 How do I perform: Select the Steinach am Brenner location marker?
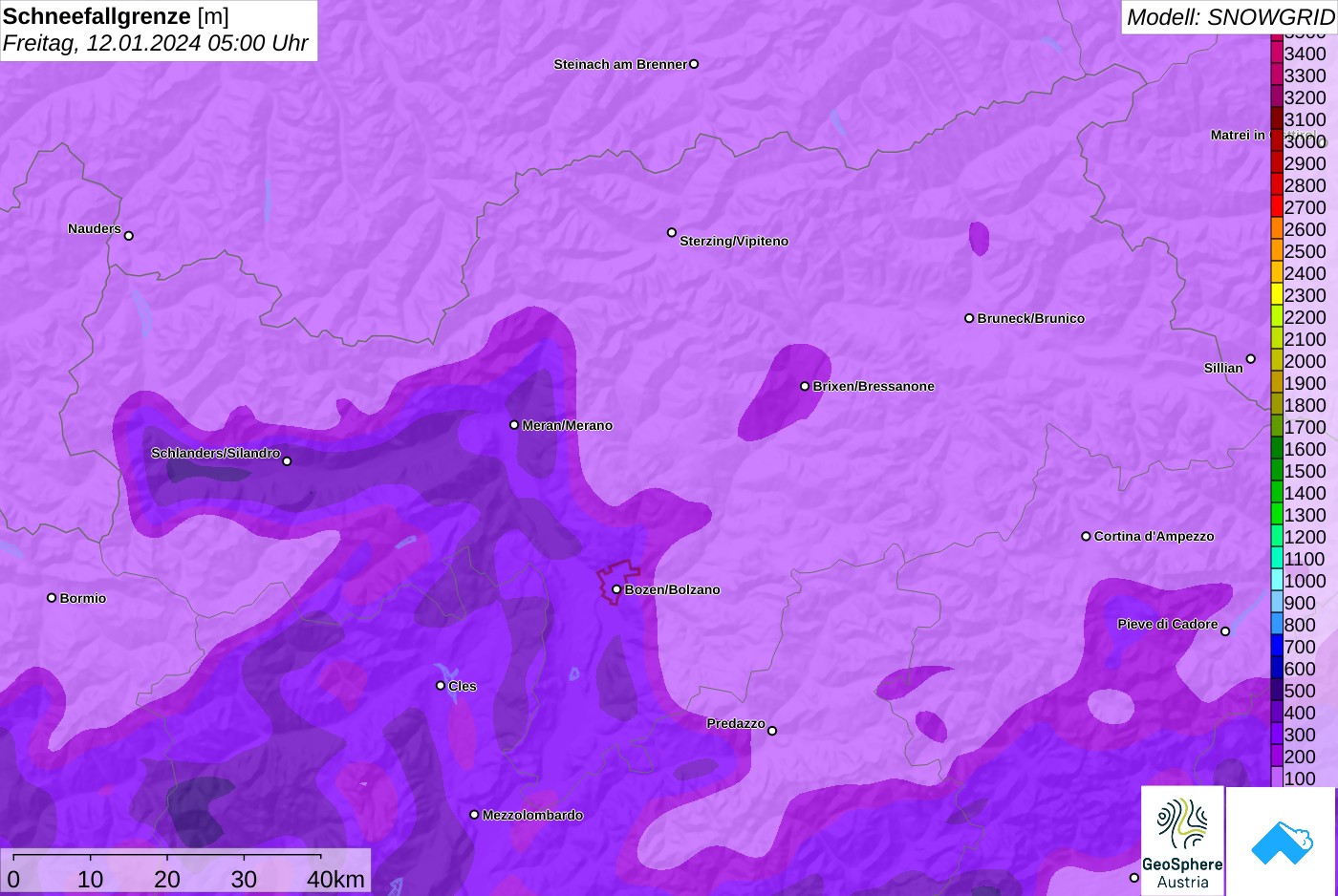click(x=694, y=64)
